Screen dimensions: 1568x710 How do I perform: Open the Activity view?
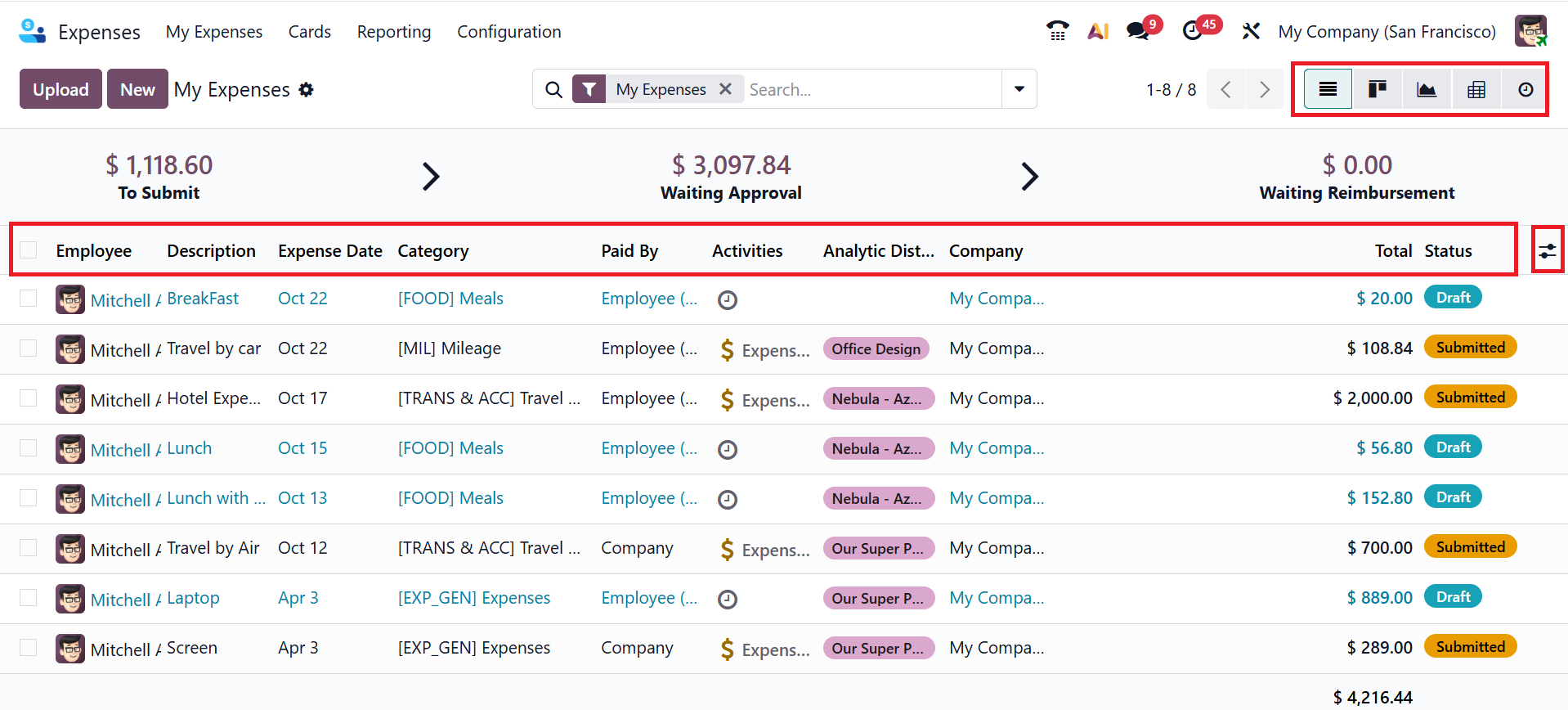[1525, 89]
